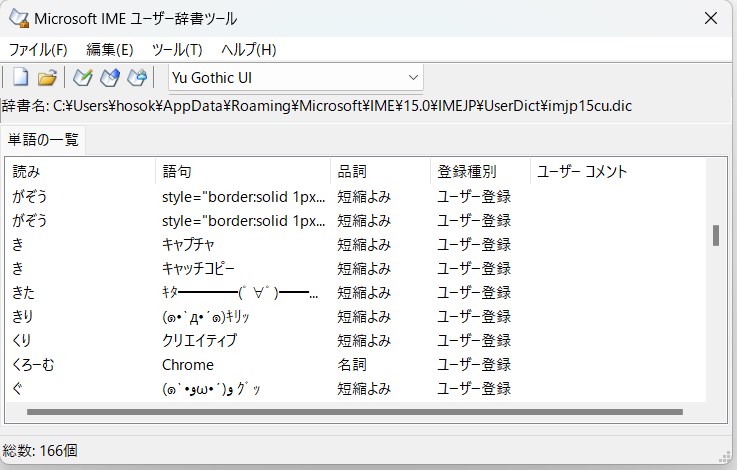The height and width of the screenshot is (470, 737).
Task: Click the new dictionary file icon
Action: point(20,77)
